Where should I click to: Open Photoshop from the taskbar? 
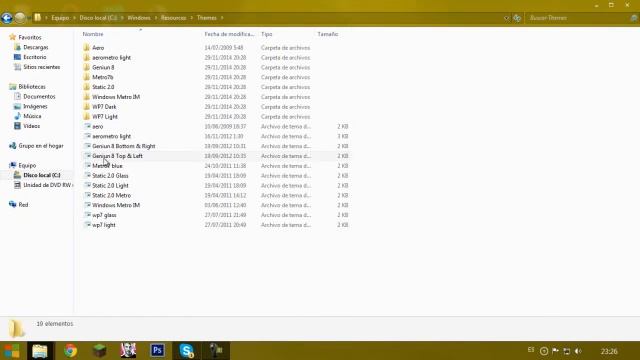pos(157,351)
